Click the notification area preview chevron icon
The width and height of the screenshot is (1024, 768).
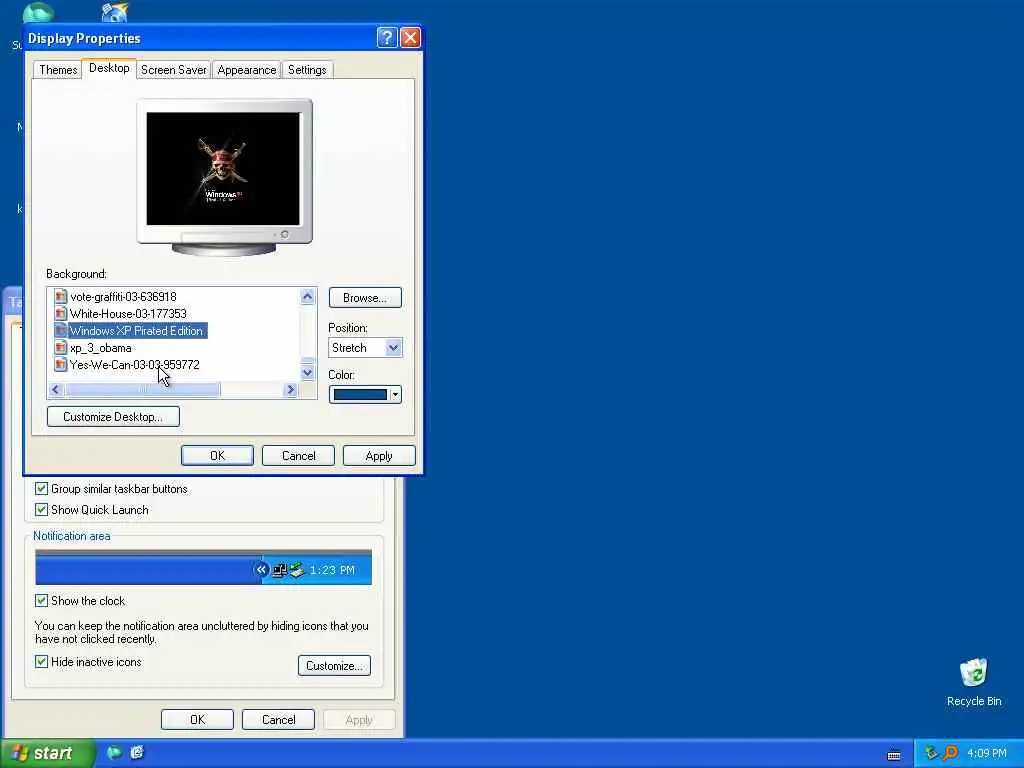[261, 569]
